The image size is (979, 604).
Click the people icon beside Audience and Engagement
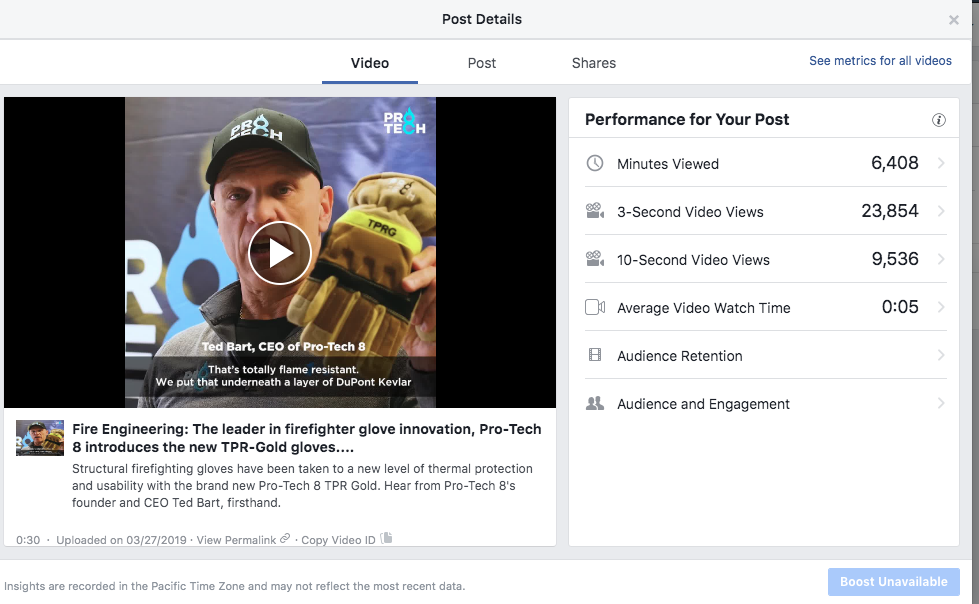[595, 403]
